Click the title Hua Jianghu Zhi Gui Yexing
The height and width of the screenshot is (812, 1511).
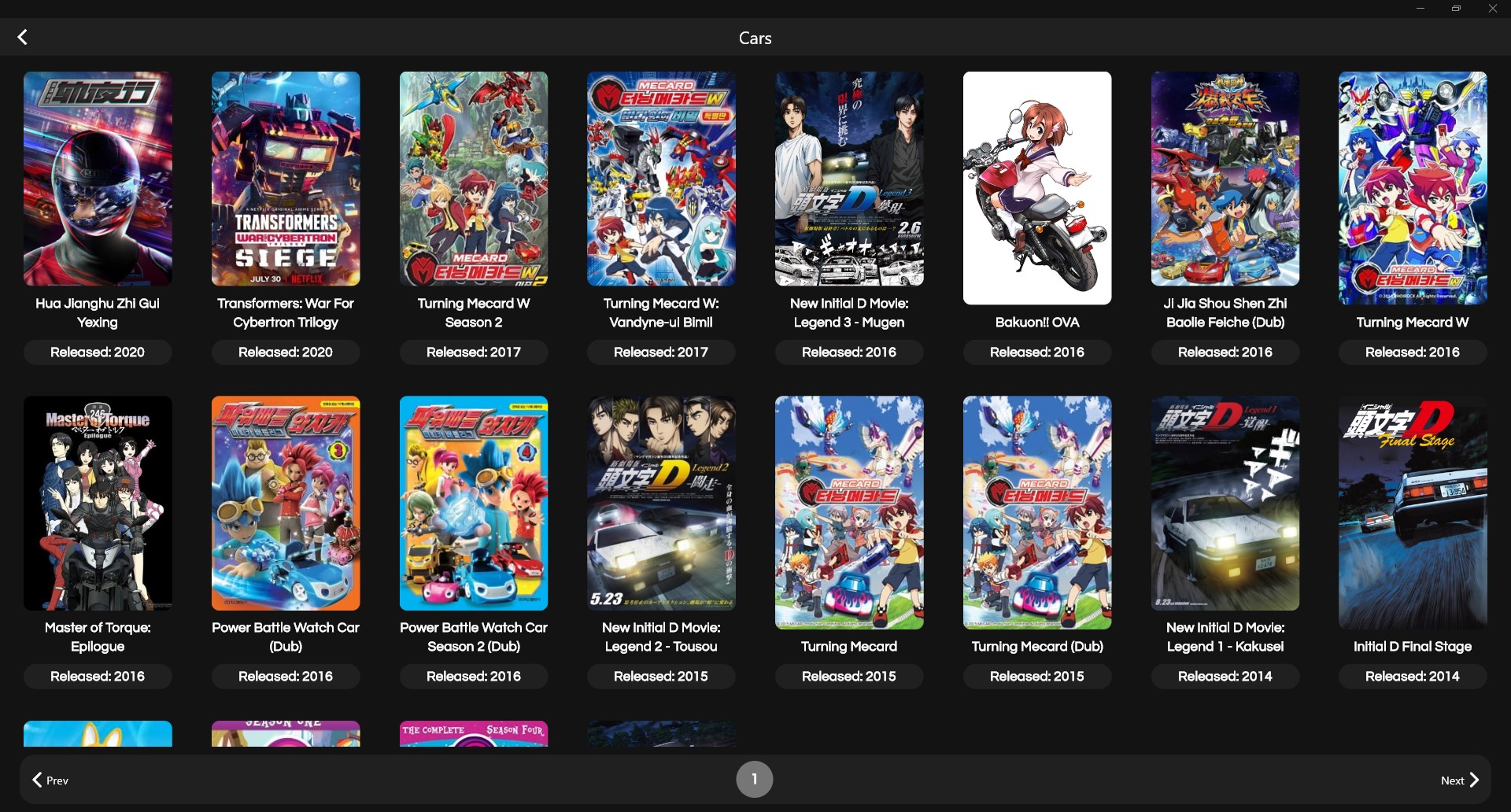[98, 312]
